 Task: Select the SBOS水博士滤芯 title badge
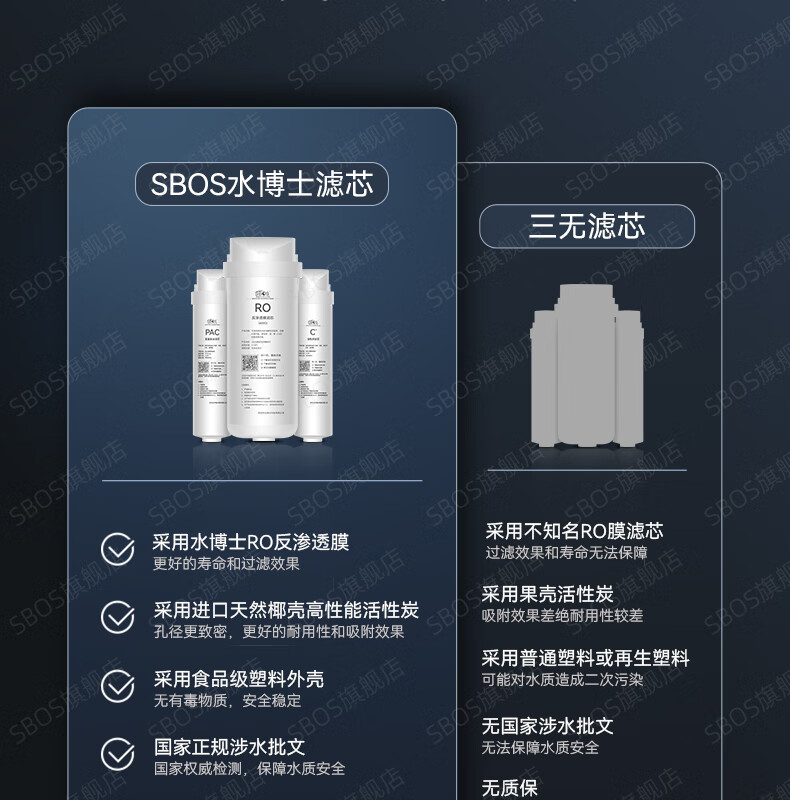click(x=262, y=184)
